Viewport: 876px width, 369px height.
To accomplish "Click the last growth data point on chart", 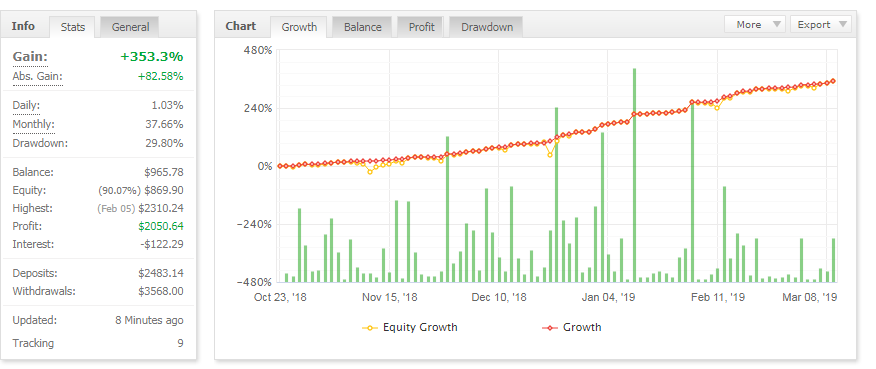I will 833,81.
